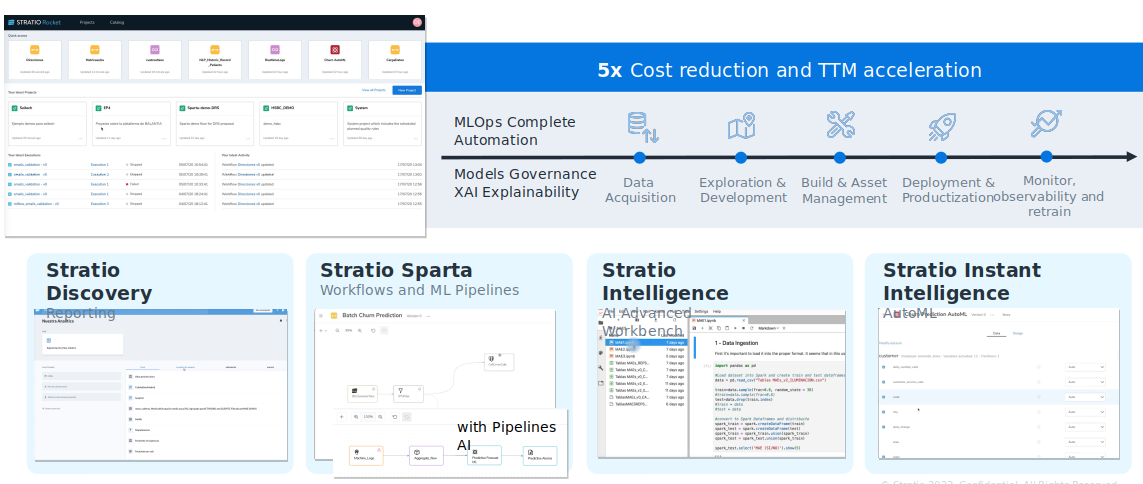
Task: Click the New Project button
Action: [407, 90]
